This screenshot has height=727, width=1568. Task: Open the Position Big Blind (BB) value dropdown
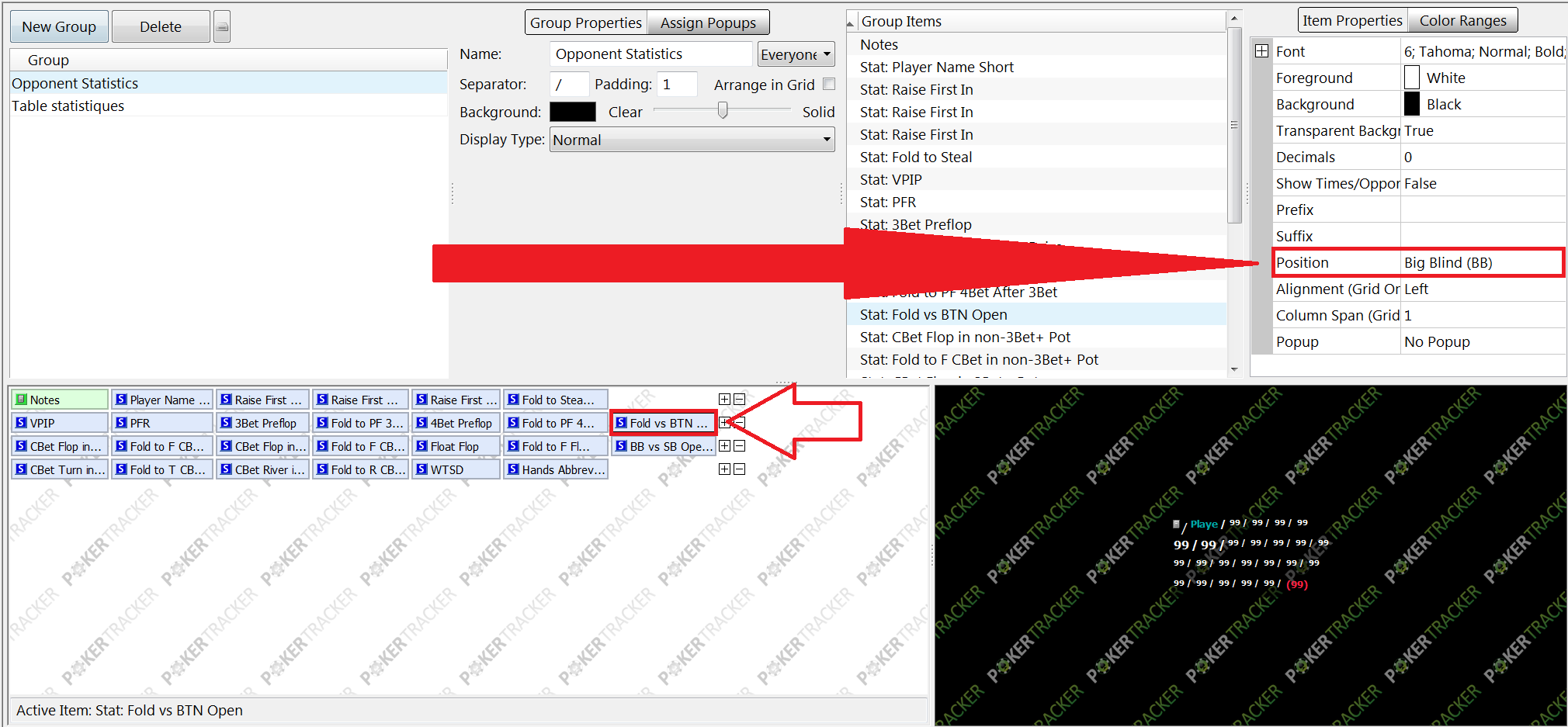click(x=1482, y=262)
